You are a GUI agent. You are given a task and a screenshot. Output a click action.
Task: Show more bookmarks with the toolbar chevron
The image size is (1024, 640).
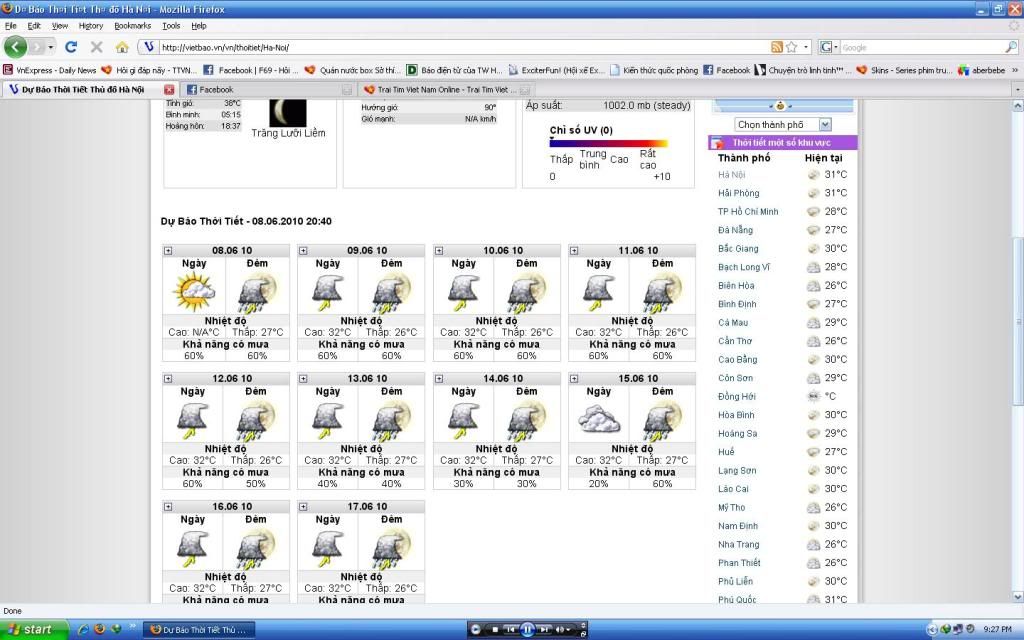pyautogui.click(x=1015, y=70)
